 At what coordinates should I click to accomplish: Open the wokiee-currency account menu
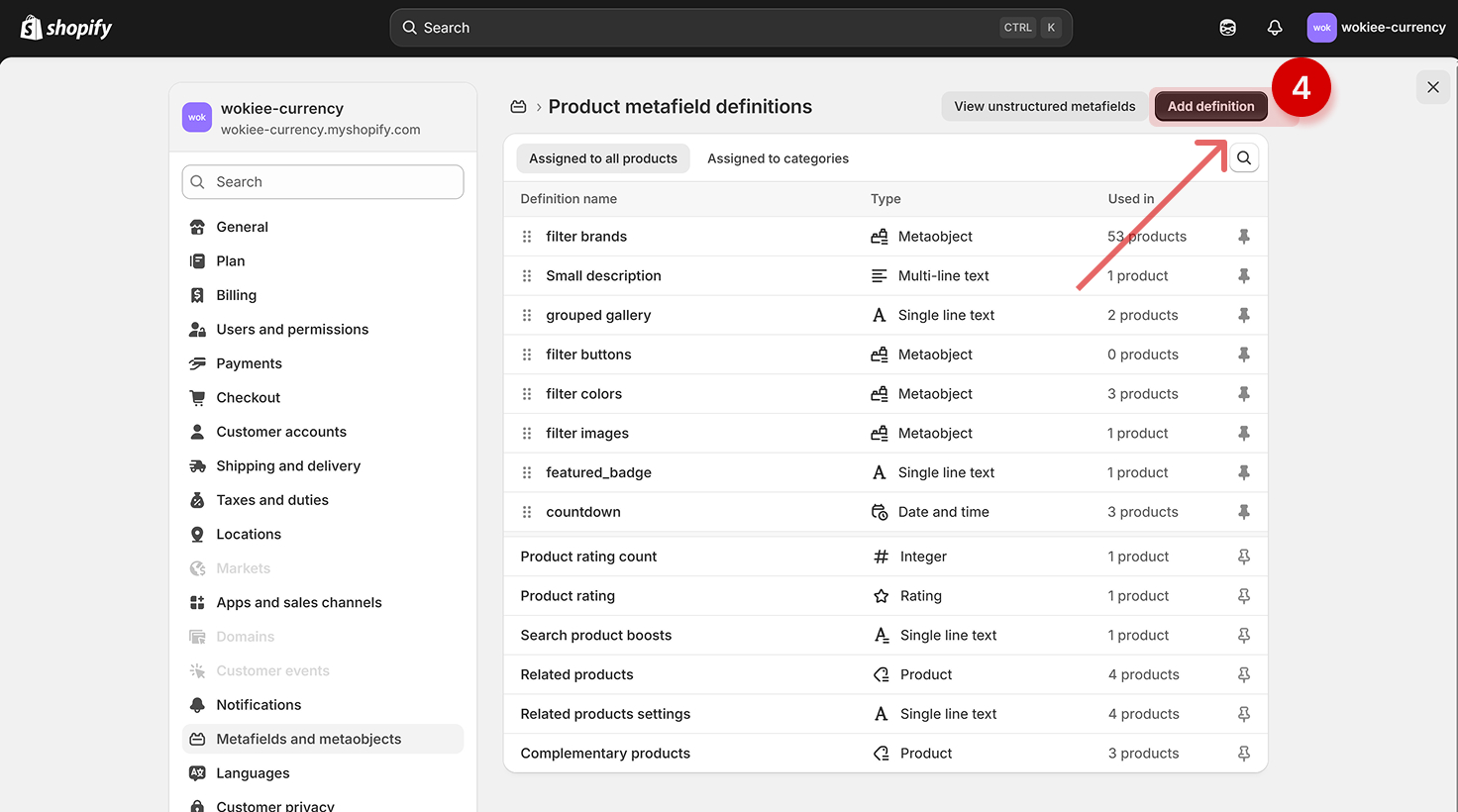[x=1376, y=28]
